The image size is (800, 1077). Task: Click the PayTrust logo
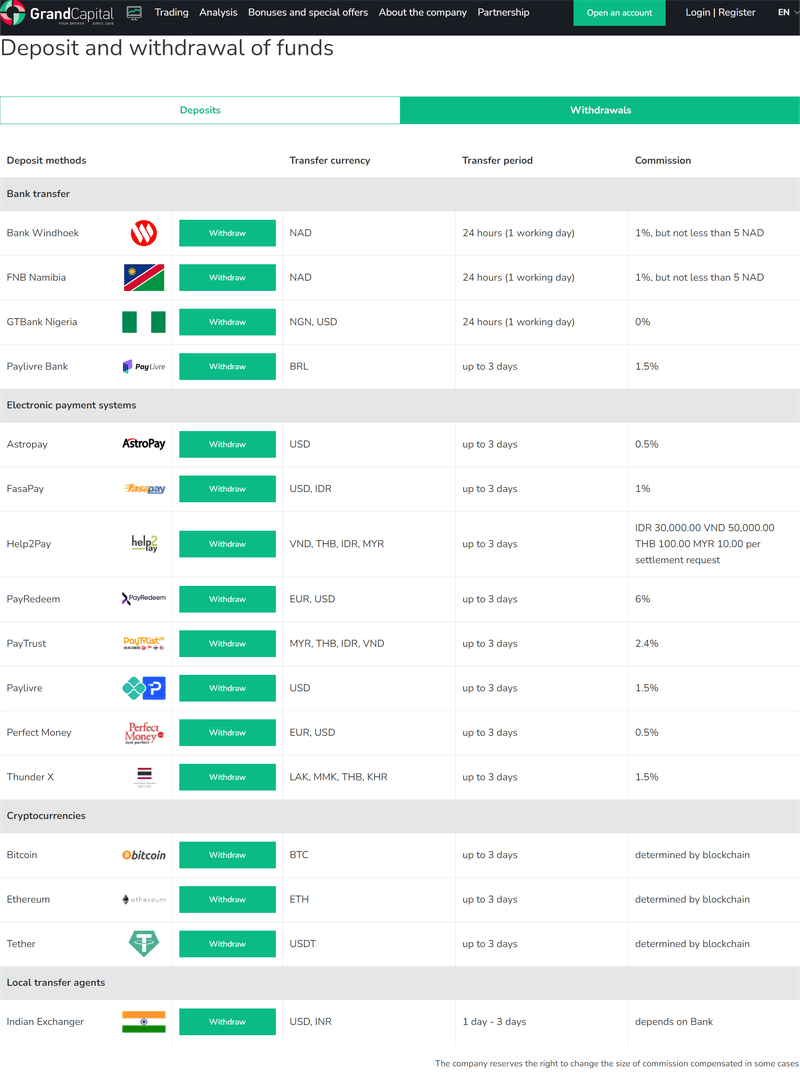click(144, 644)
